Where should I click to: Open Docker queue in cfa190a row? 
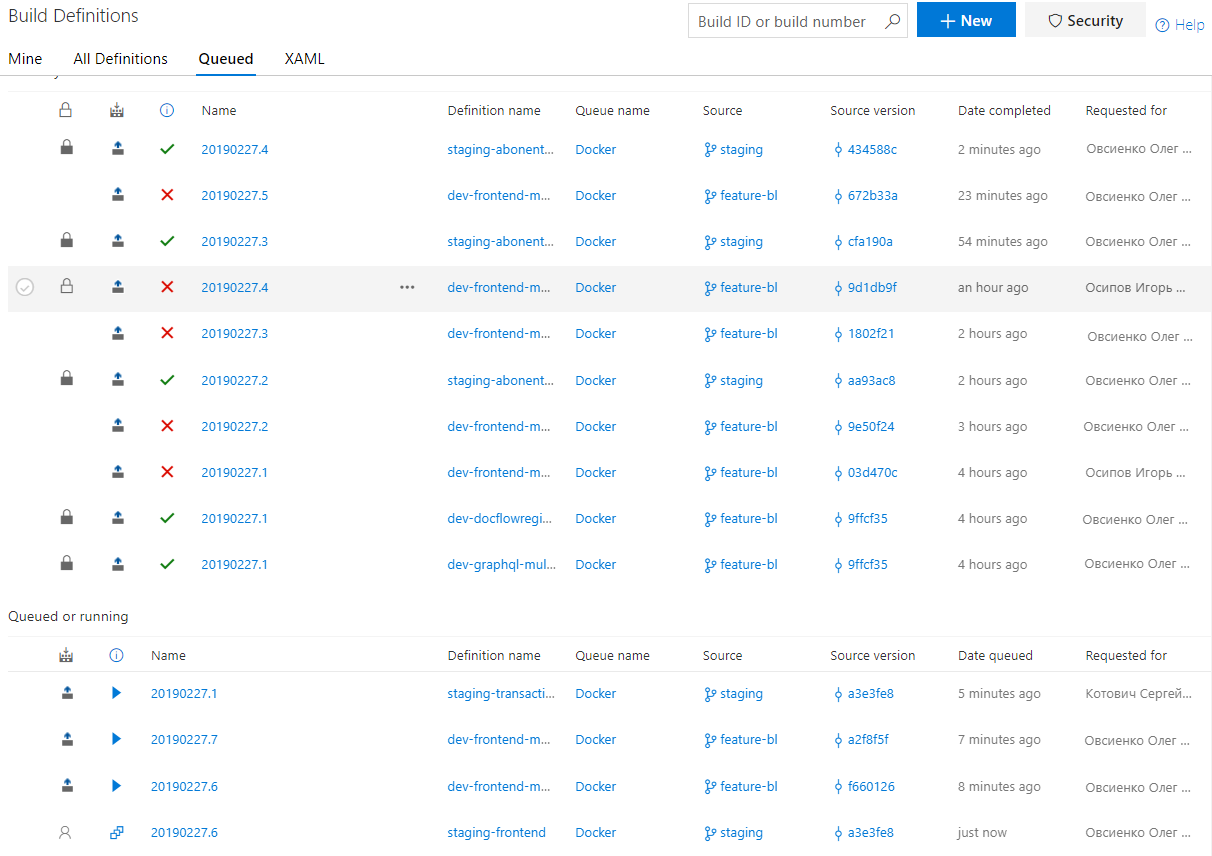coord(595,241)
